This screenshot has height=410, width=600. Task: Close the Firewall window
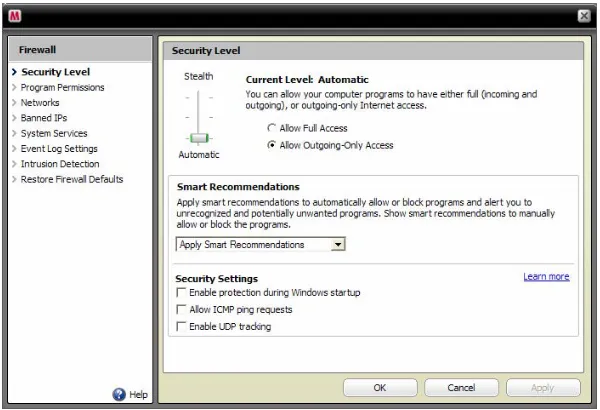584,16
